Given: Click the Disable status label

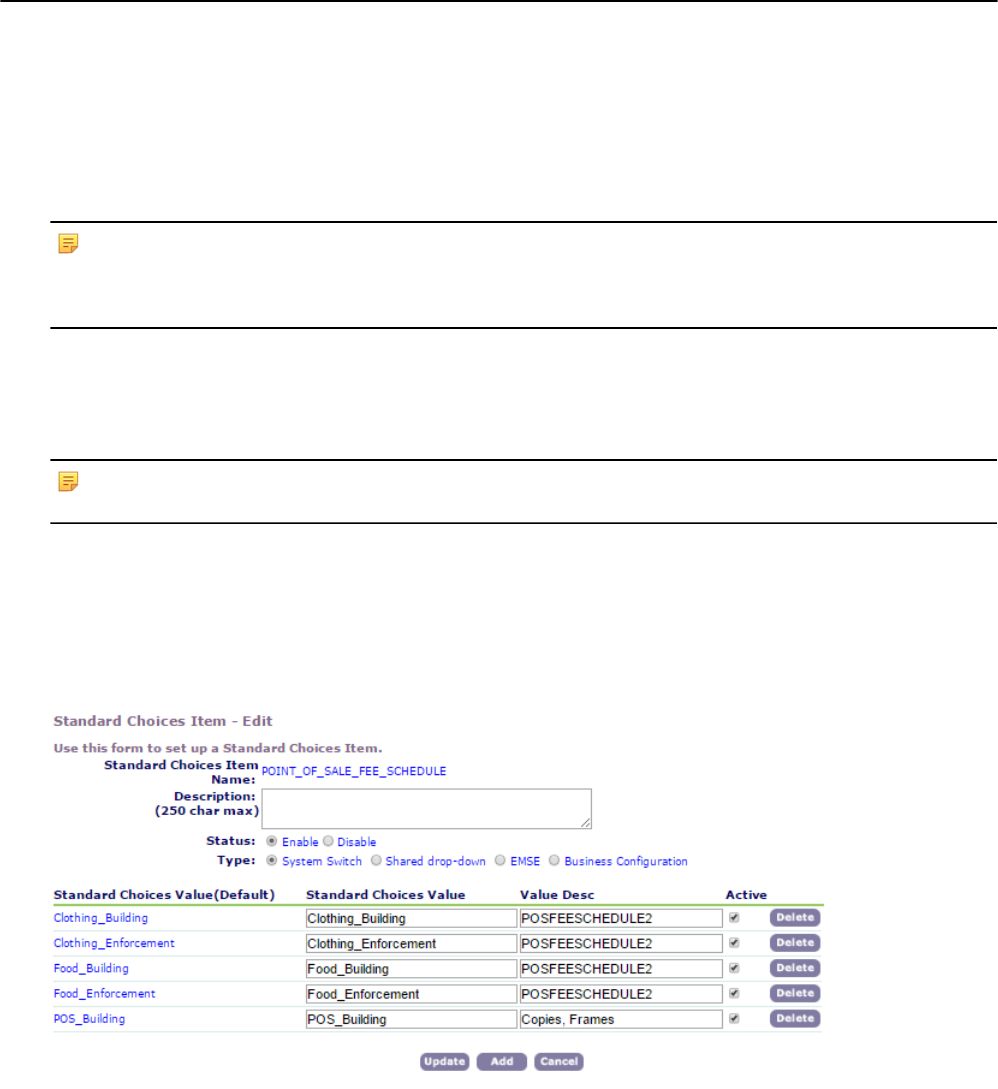Looking at the screenshot, I should [x=356, y=842].
